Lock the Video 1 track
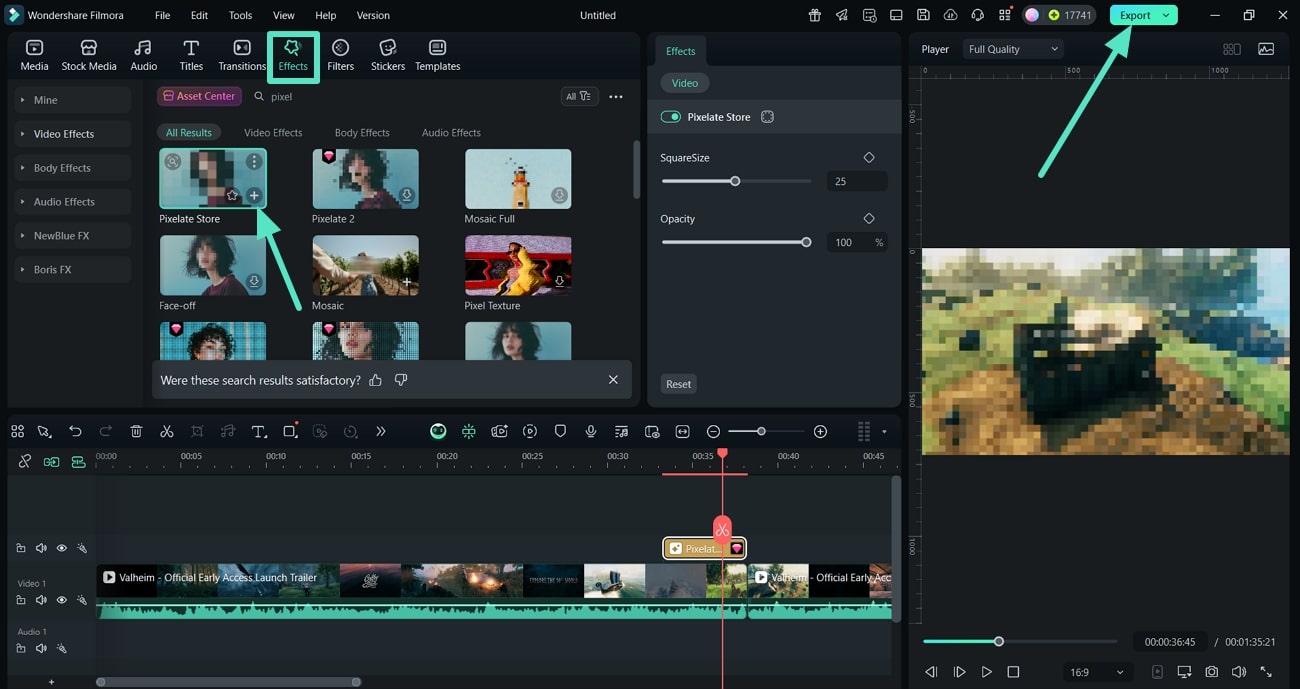The height and width of the screenshot is (689, 1300). 21,600
